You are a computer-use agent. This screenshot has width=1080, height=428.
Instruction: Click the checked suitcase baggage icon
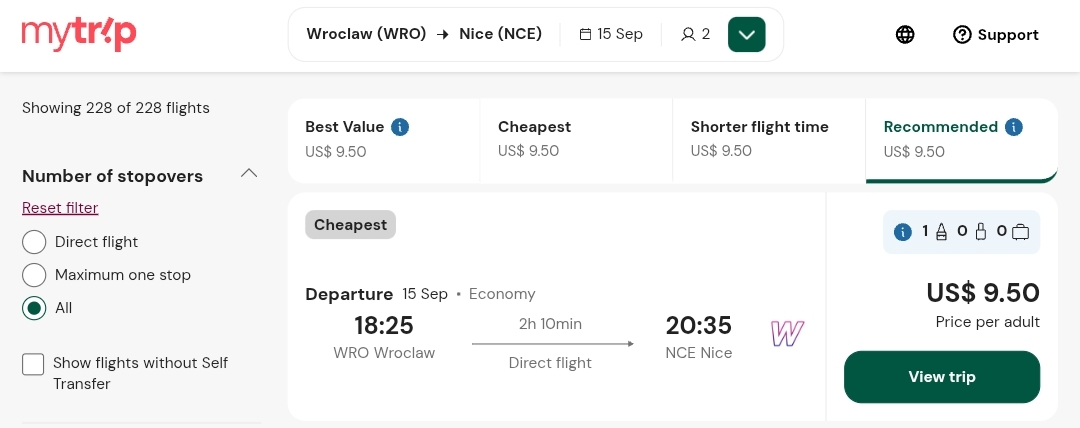click(1021, 232)
